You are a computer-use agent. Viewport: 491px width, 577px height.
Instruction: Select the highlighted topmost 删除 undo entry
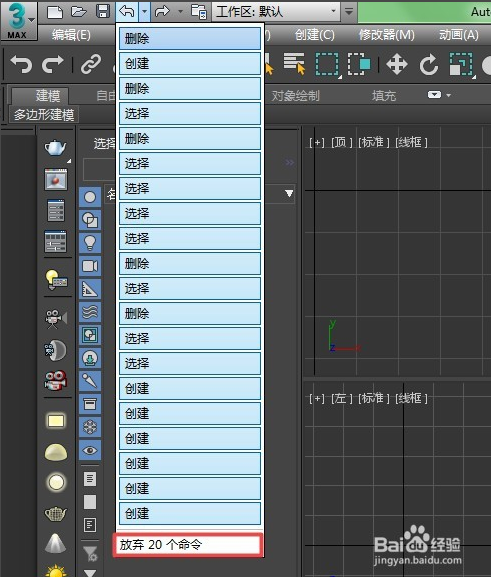click(190, 39)
